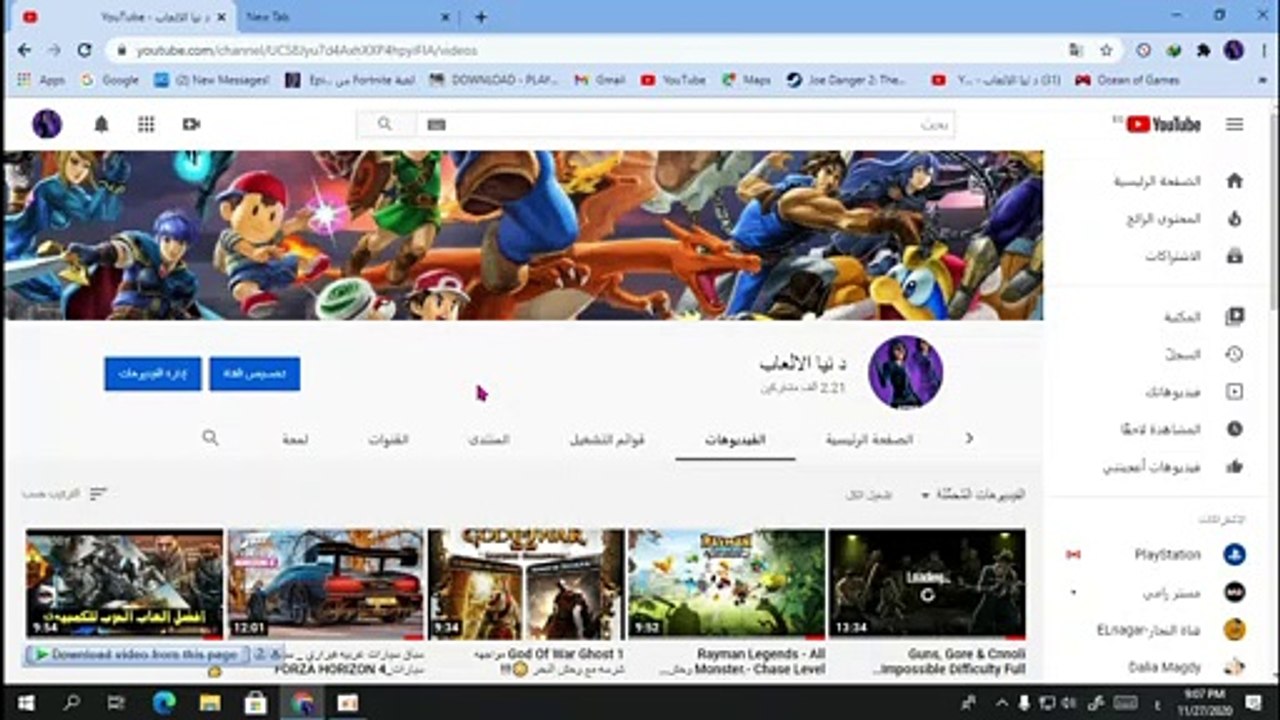Go back in Chrome
Image resolution: width=1280 pixels, height=720 pixels.
[24, 49]
